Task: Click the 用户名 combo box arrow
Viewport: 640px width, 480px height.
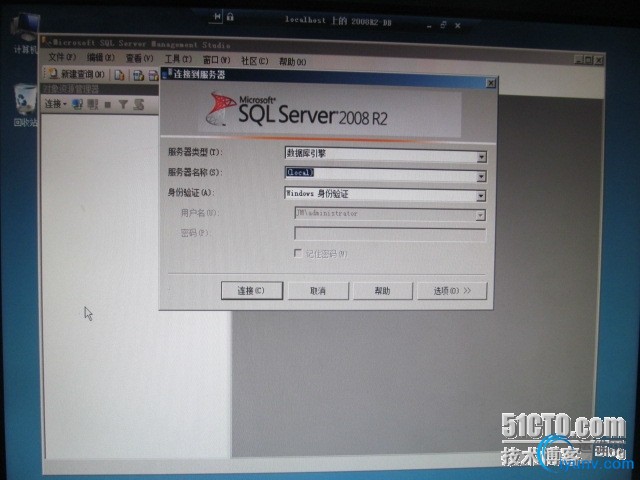Action: [x=480, y=215]
